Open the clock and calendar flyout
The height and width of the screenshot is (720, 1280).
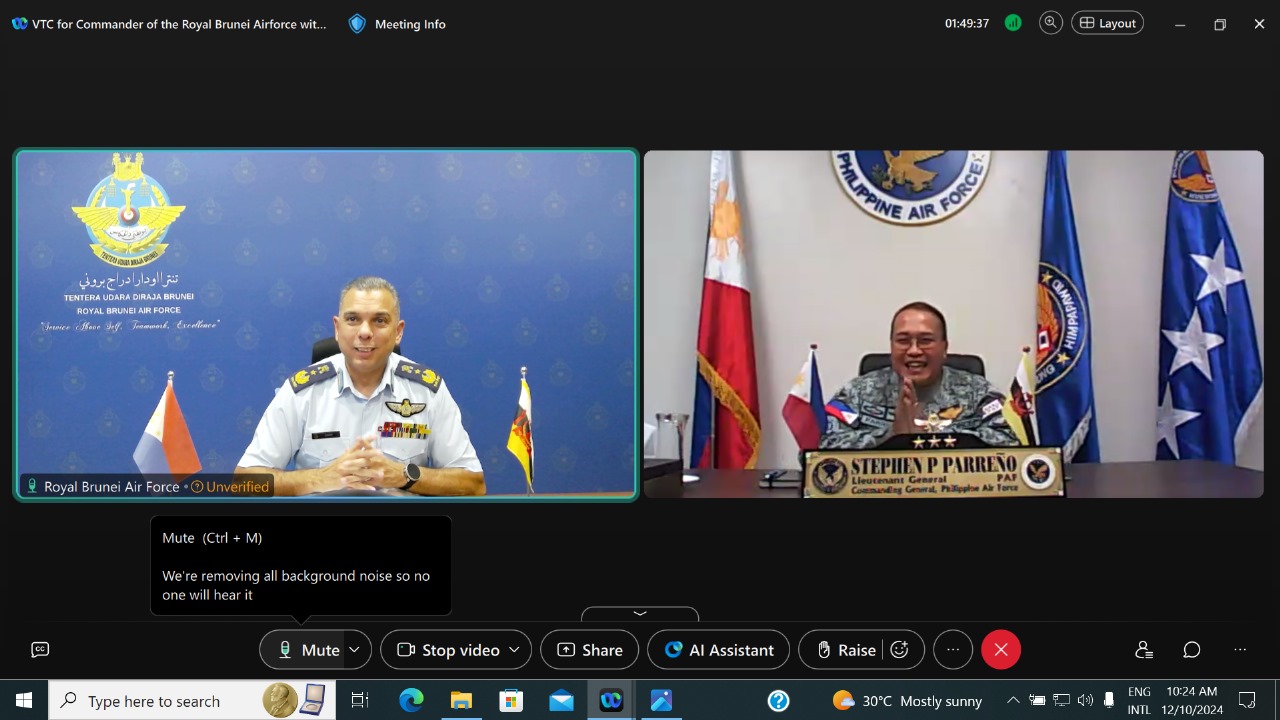(x=1193, y=701)
